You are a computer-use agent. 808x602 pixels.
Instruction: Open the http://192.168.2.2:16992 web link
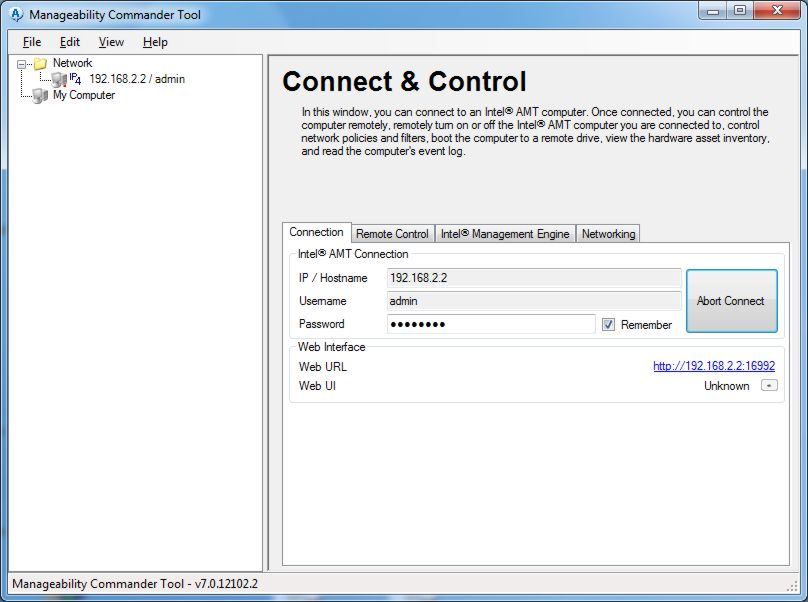coord(714,366)
